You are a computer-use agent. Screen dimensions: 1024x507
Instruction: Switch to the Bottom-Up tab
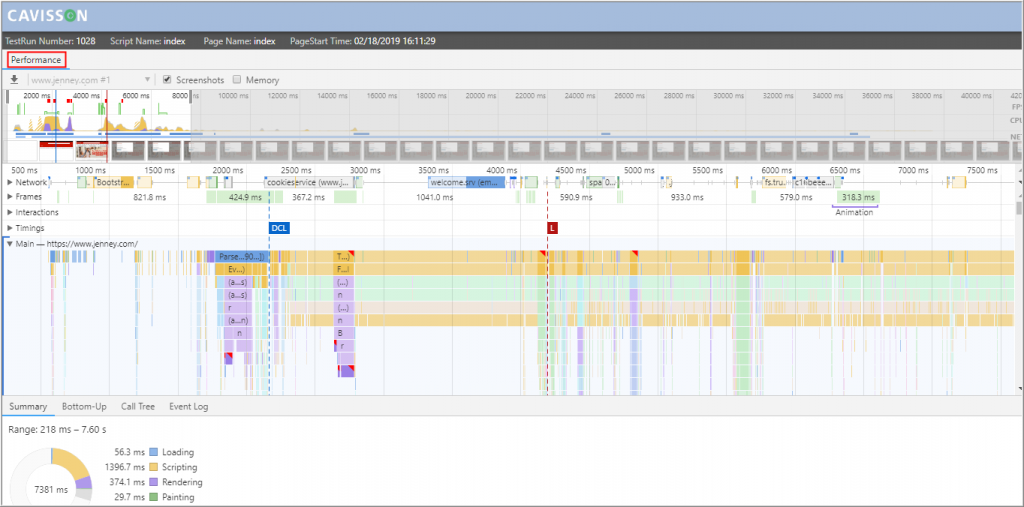click(x=84, y=406)
